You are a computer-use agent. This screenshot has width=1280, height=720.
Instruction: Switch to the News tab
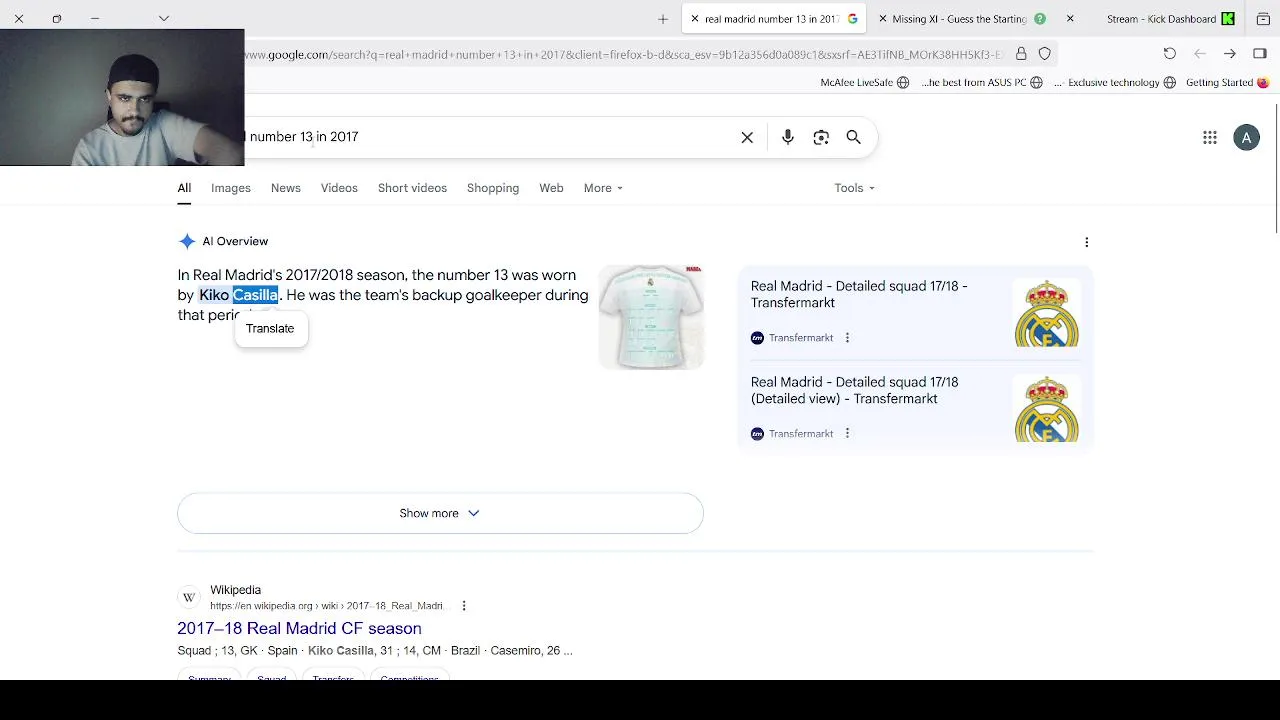coord(286,188)
